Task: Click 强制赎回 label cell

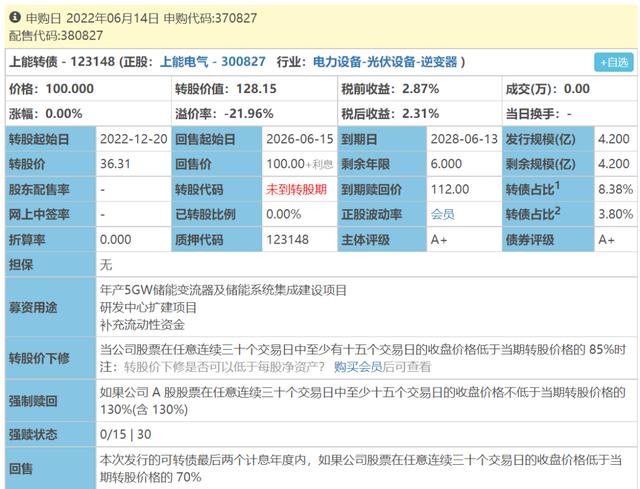Action: [51, 401]
